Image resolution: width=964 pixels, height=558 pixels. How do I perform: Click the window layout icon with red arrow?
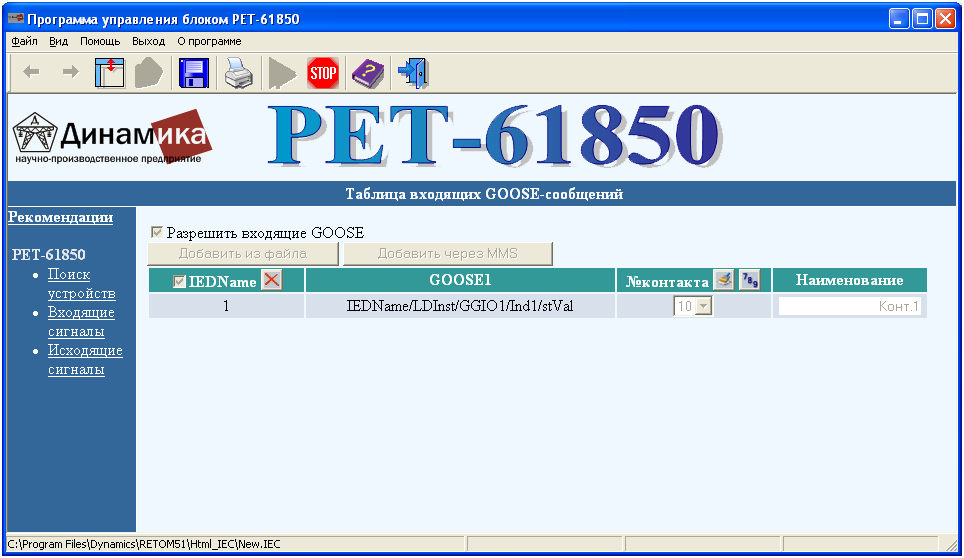(x=110, y=73)
